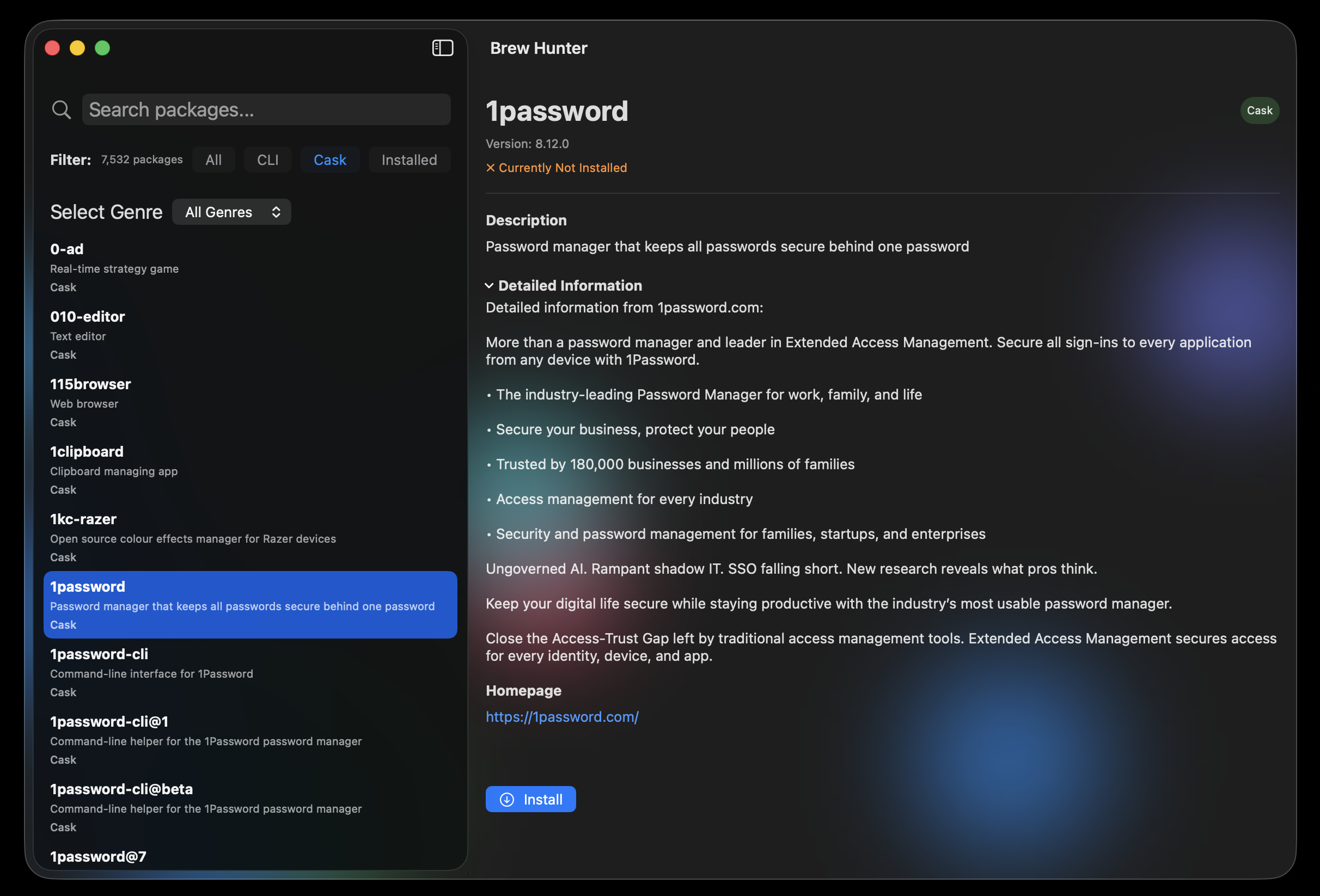The height and width of the screenshot is (896, 1320).
Task: Select the 1kc-razer package
Action: pyautogui.click(x=250, y=538)
